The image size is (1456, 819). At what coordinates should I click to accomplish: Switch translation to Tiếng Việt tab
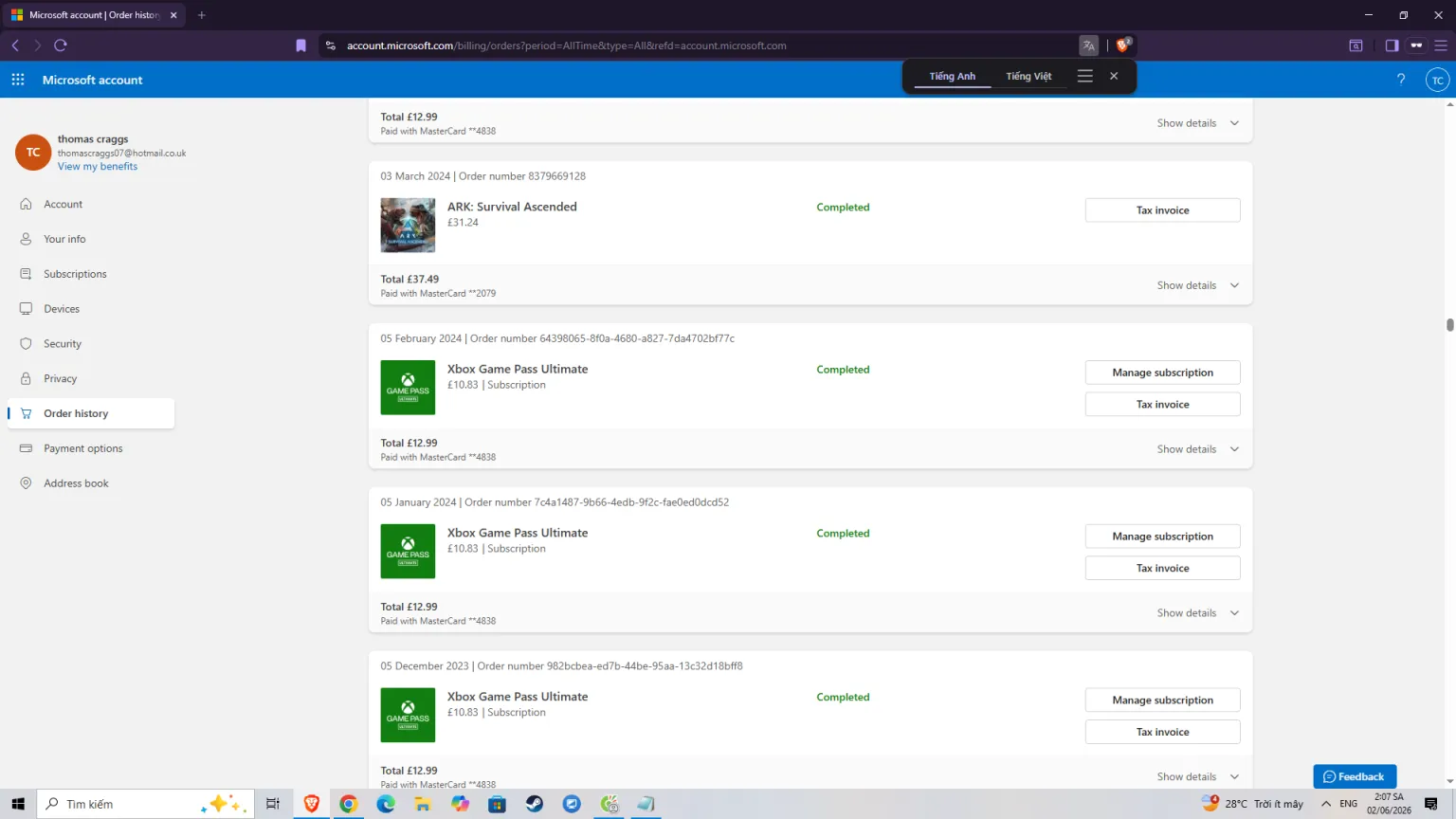tap(1028, 76)
